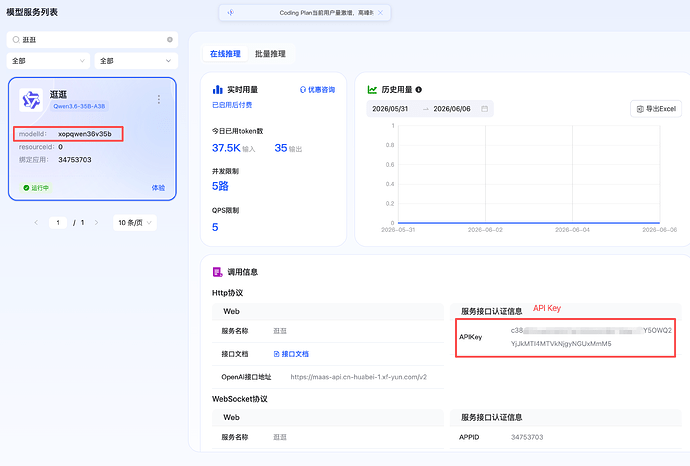Viewport: 690px width, 466px height.
Task: Click the info icon next to 历史用量
Action: tap(418, 90)
